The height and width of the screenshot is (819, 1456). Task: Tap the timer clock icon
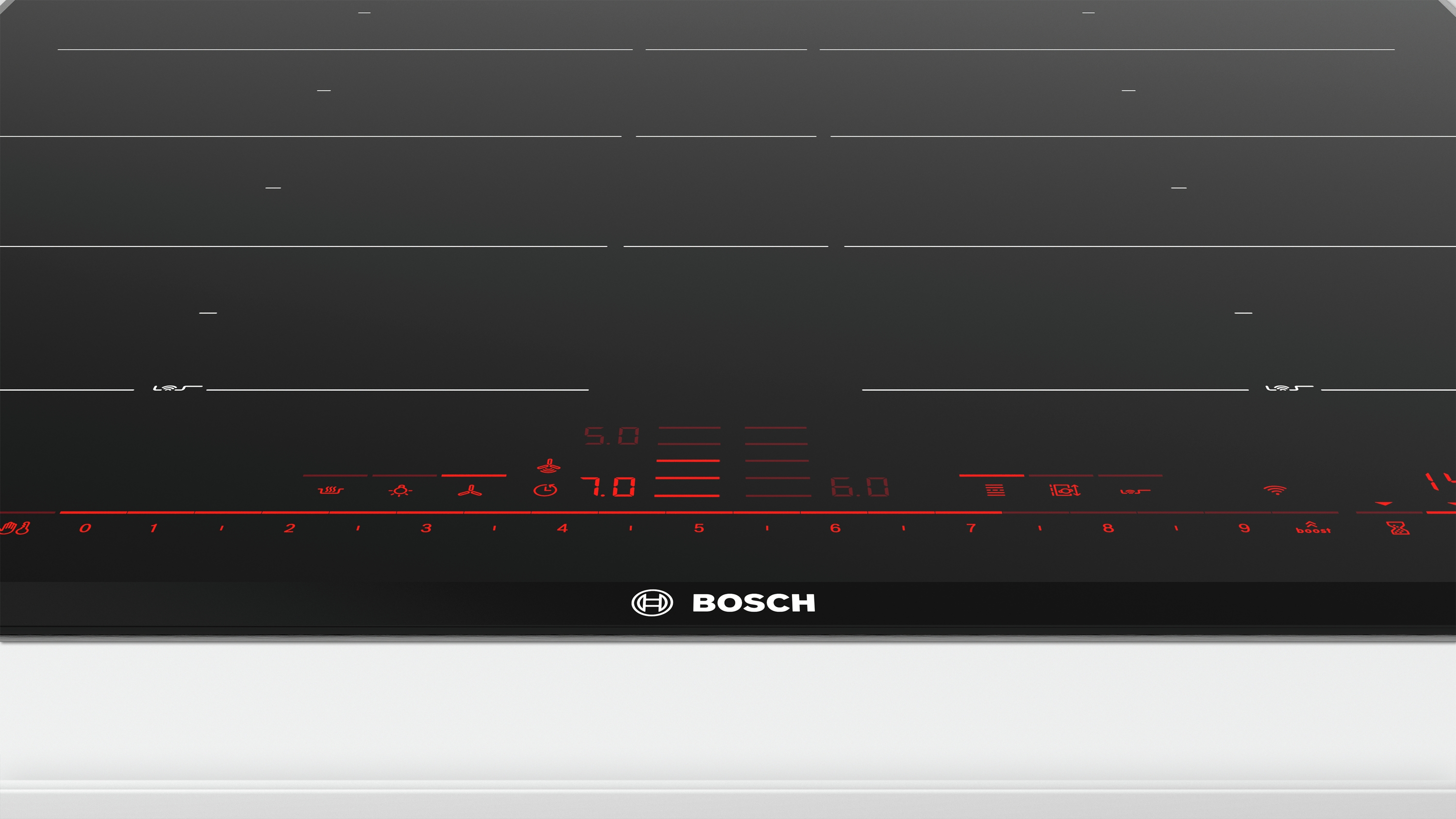tap(546, 490)
